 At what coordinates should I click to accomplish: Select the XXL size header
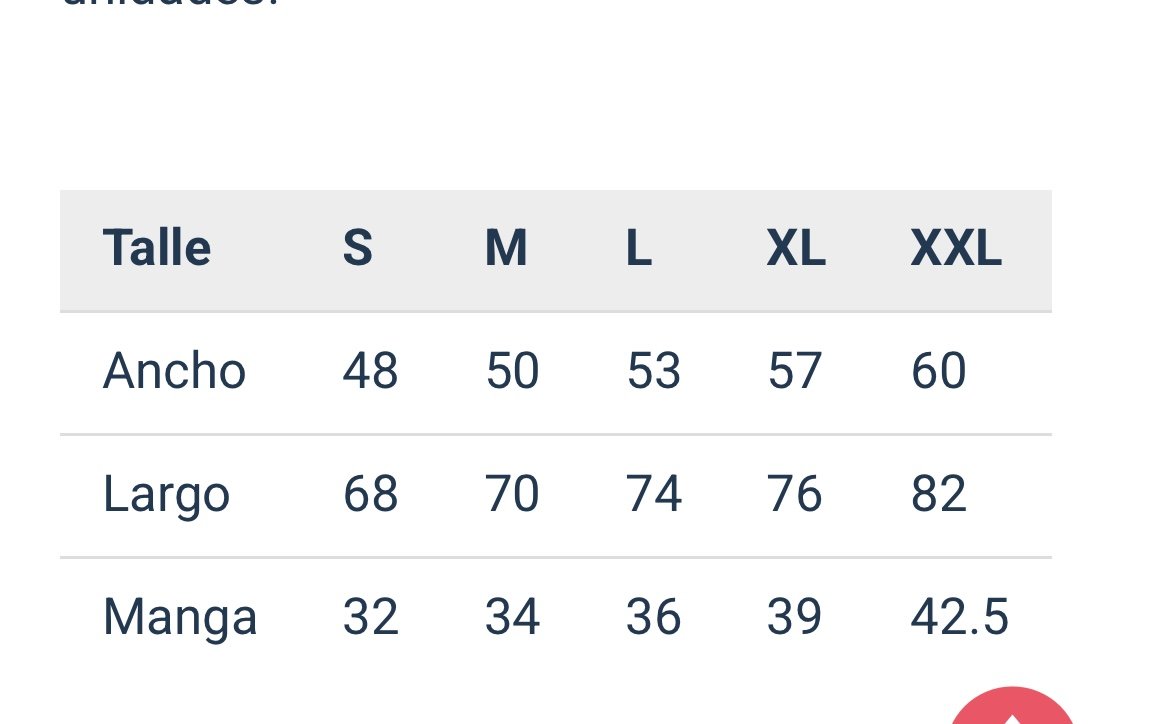956,248
